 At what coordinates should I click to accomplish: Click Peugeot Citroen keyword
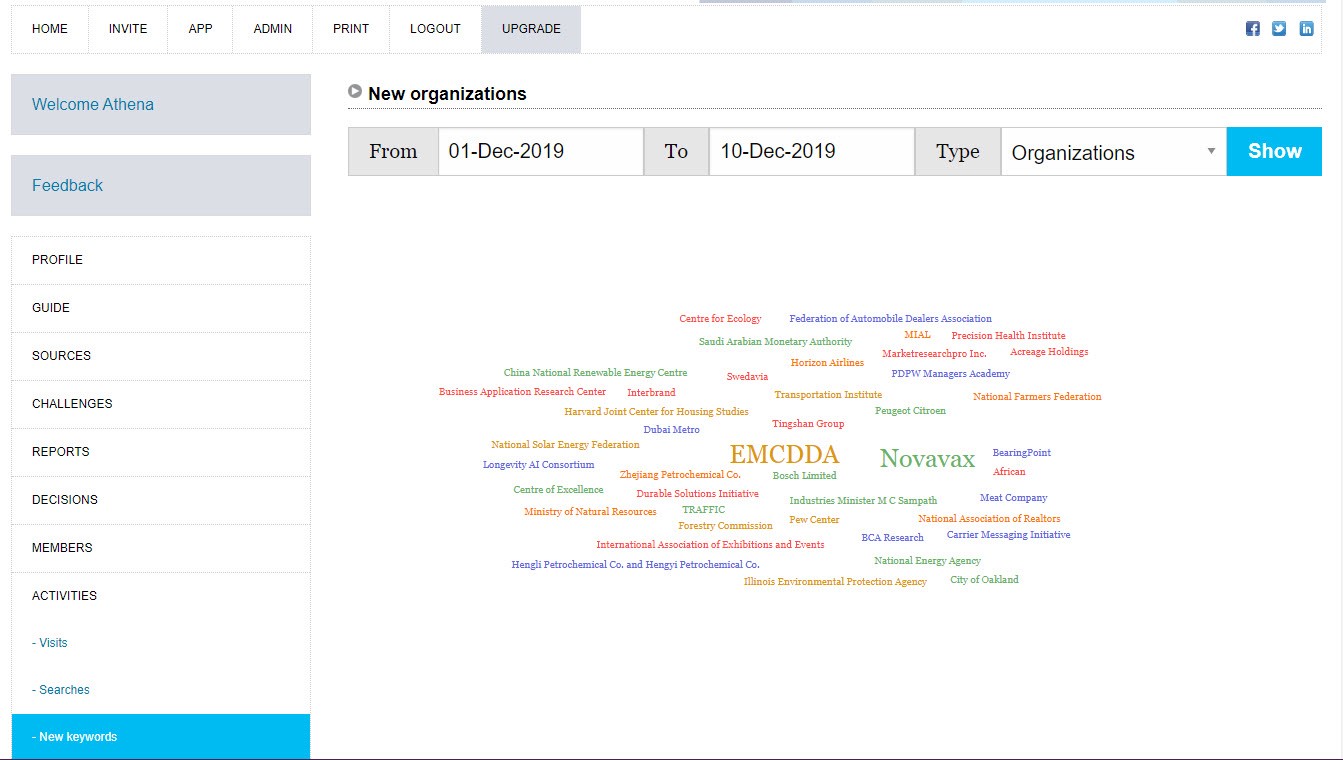coord(910,411)
